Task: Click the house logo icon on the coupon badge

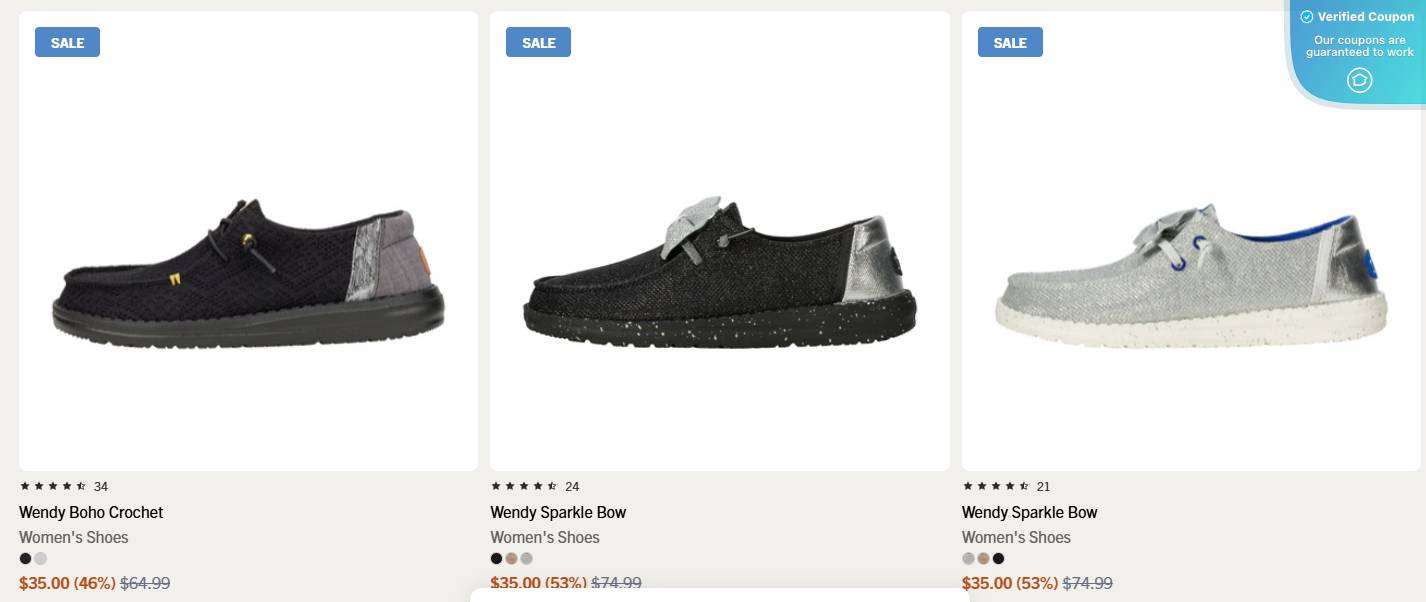Action: [x=1360, y=80]
